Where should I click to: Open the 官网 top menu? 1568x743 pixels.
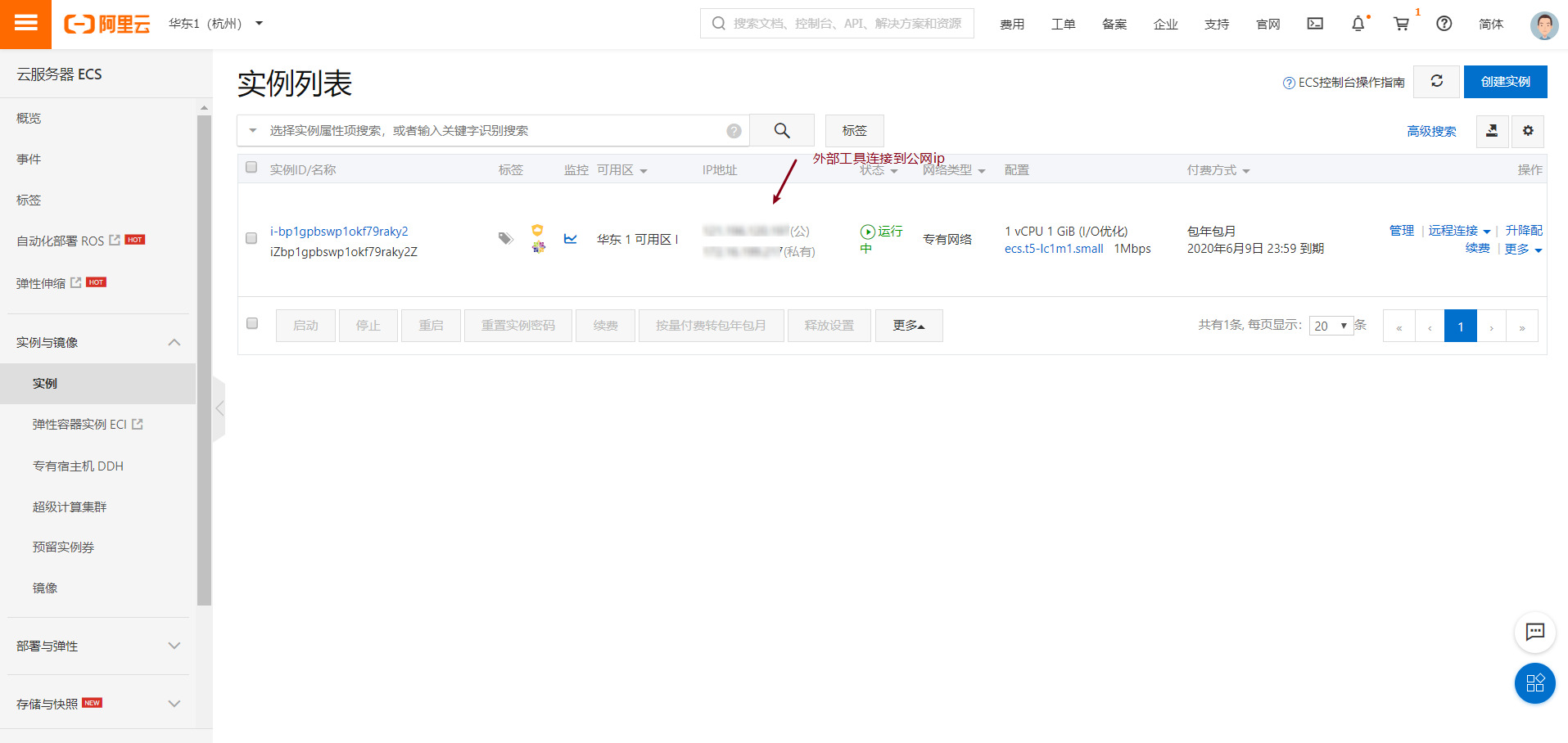tap(1268, 24)
